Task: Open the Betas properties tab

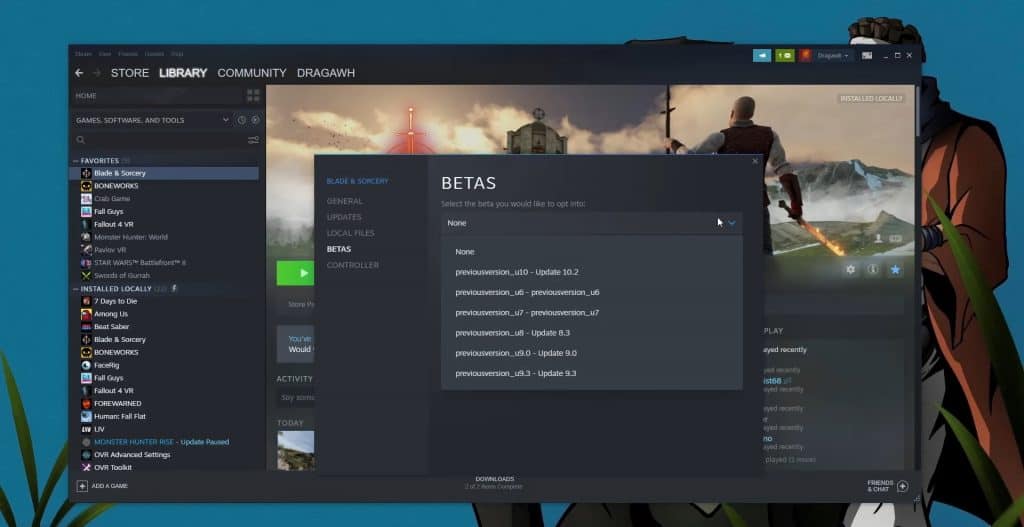Action: coord(338,249)
